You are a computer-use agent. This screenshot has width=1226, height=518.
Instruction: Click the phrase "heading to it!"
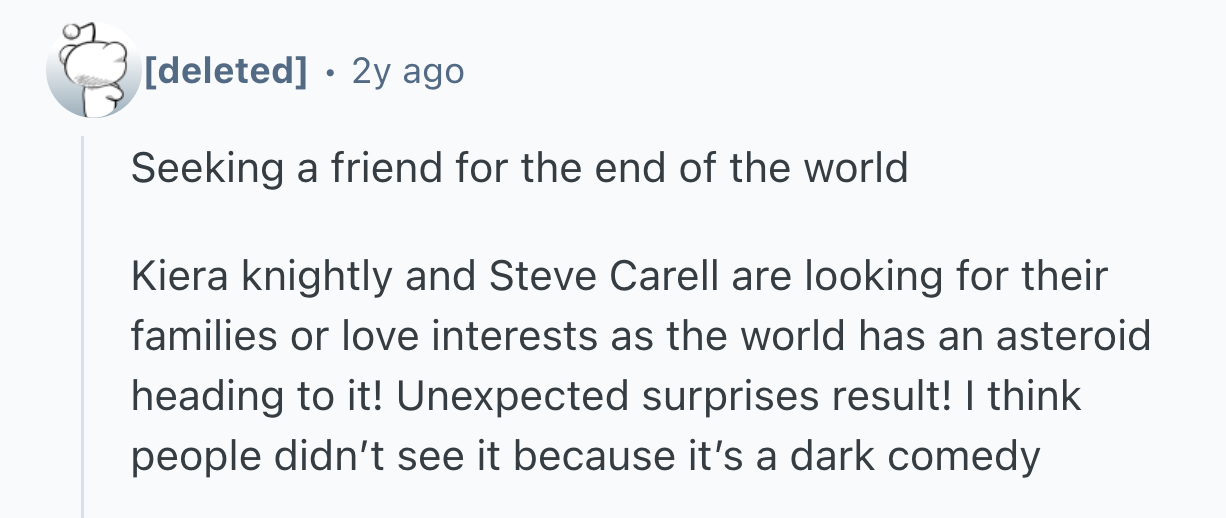click(256, 396)
